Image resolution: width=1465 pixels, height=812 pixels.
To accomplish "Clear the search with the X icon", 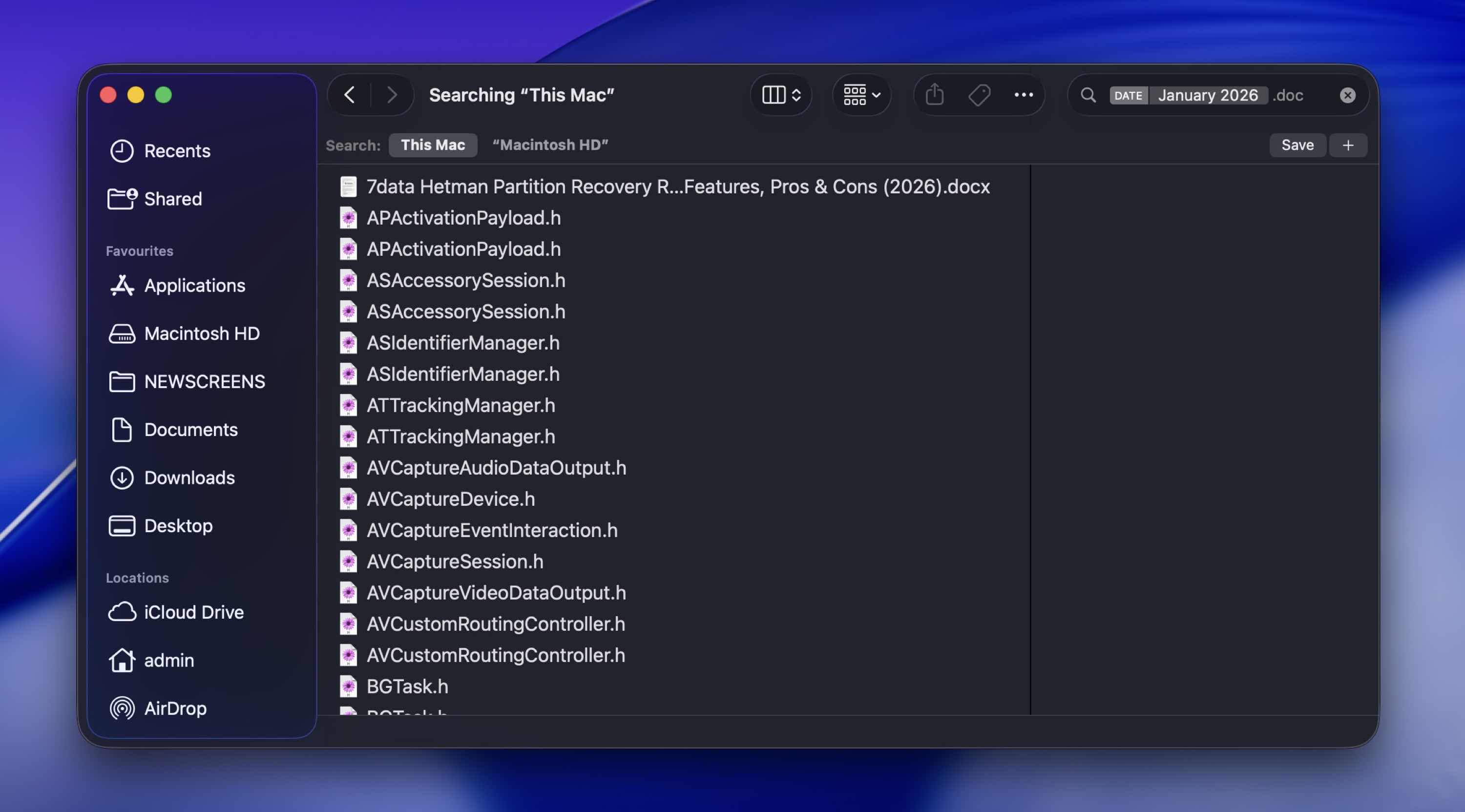I will (1347, 95).
